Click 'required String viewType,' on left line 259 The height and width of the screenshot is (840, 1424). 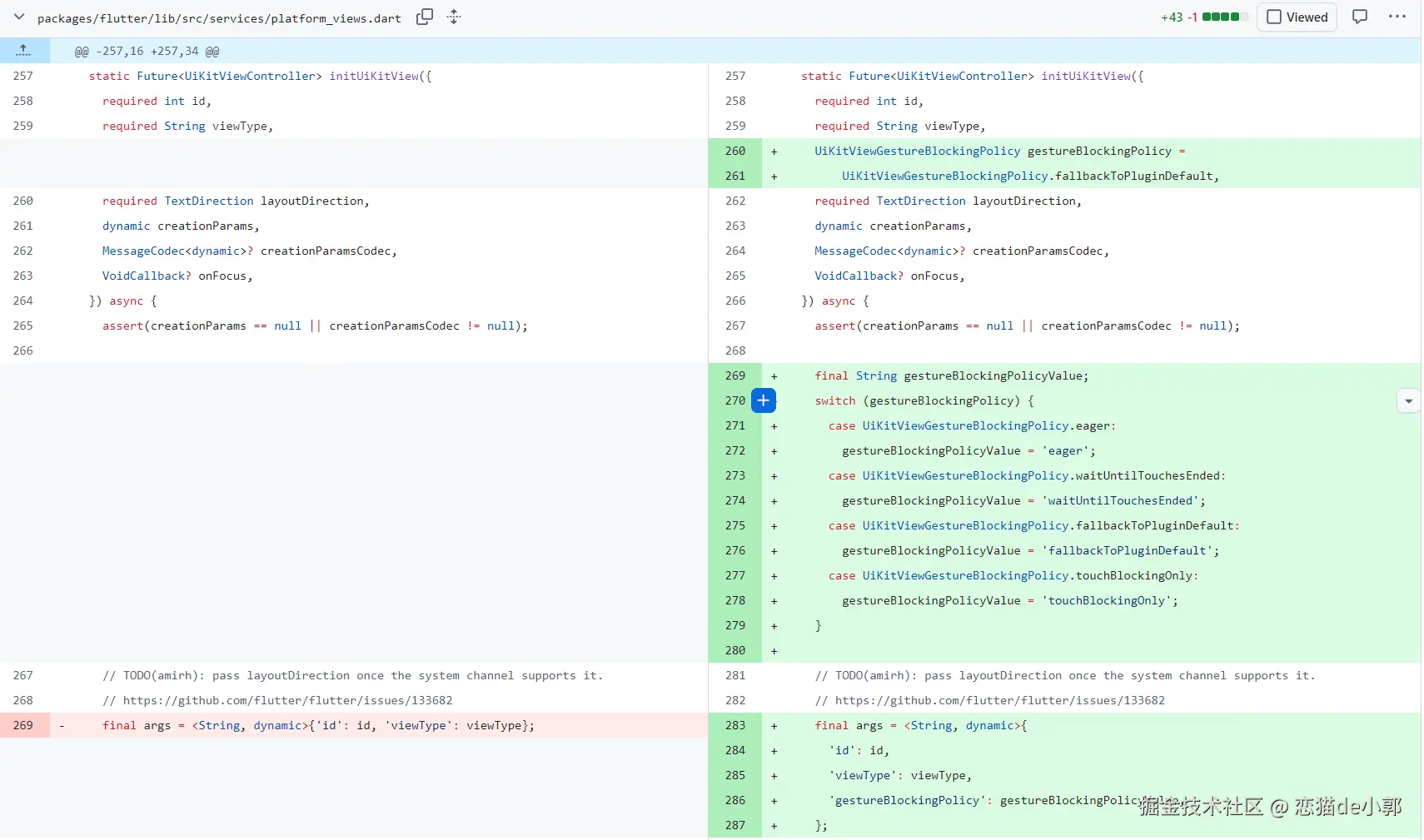[187, 126]
